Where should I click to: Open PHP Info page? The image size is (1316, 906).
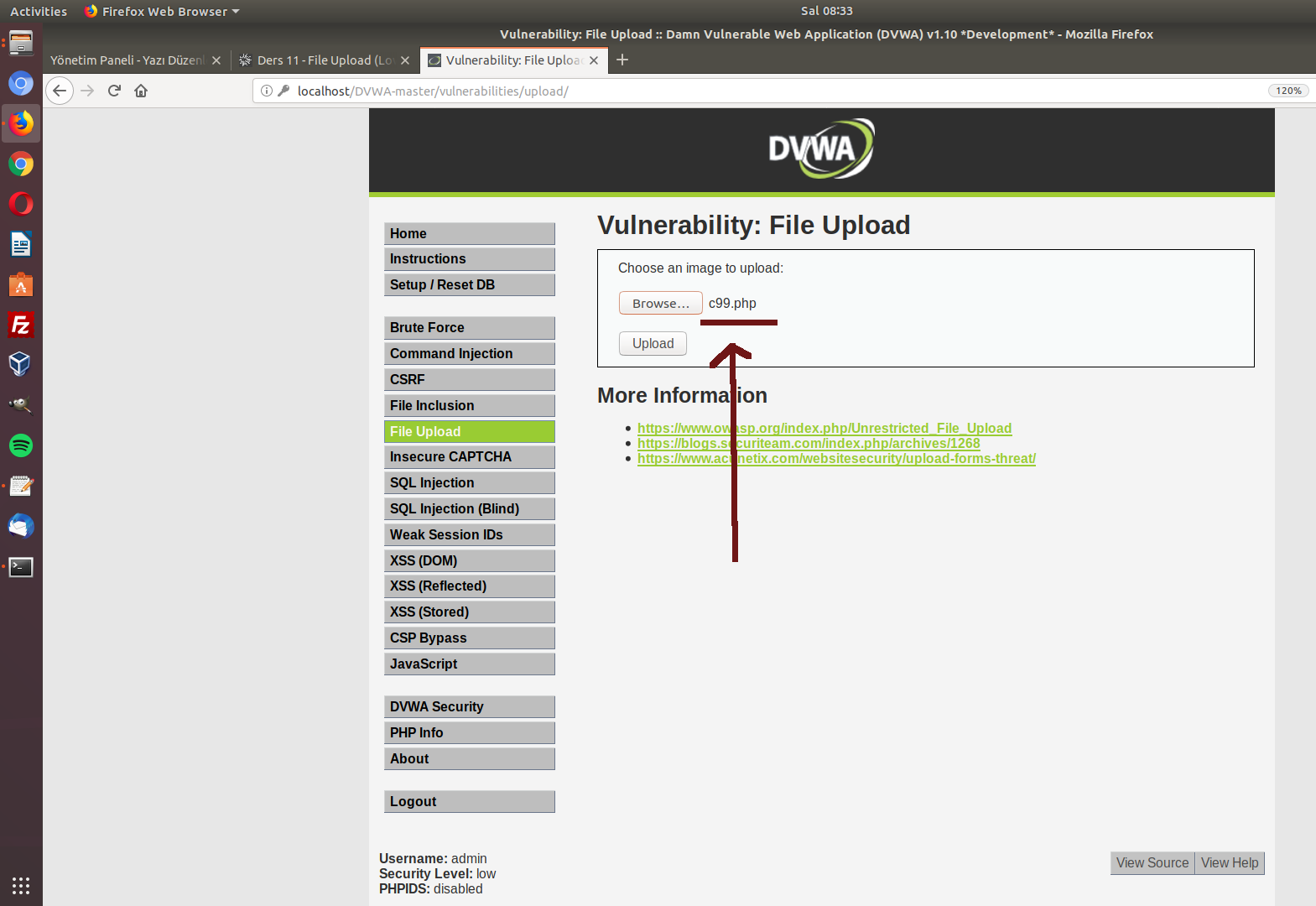tap(470, 732)
